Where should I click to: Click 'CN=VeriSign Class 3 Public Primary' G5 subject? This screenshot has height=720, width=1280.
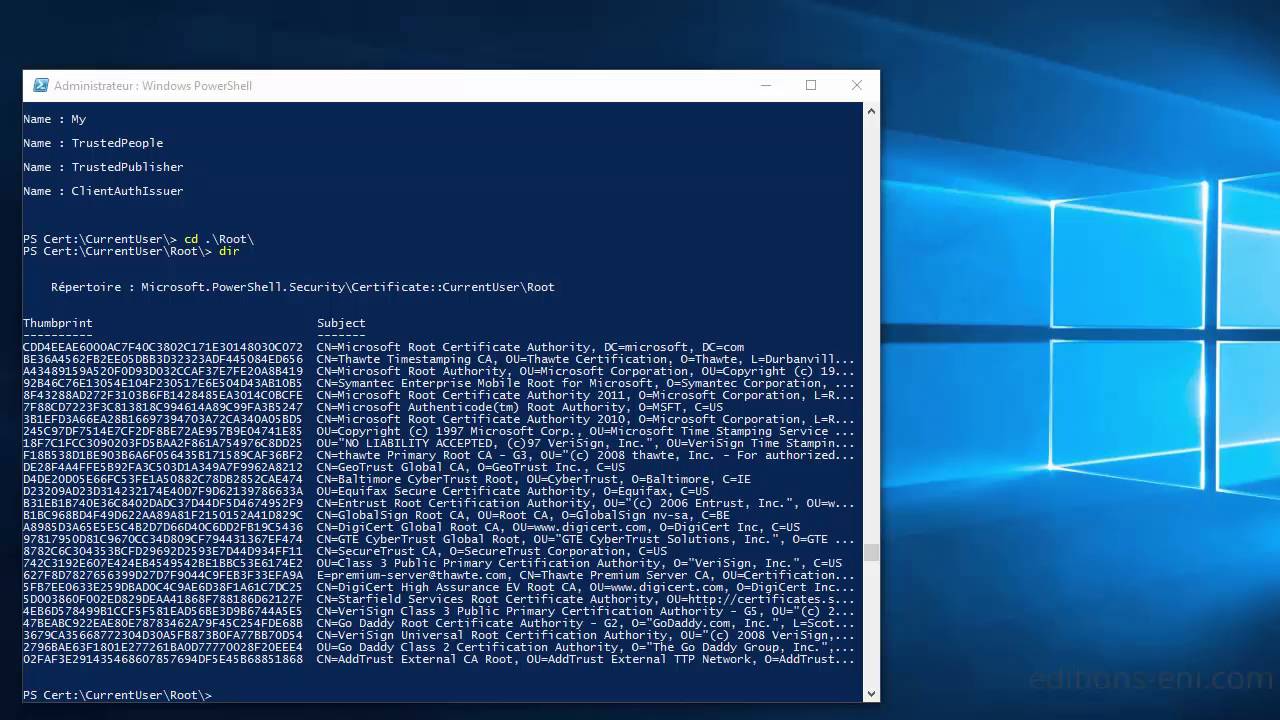coord(586,611)
